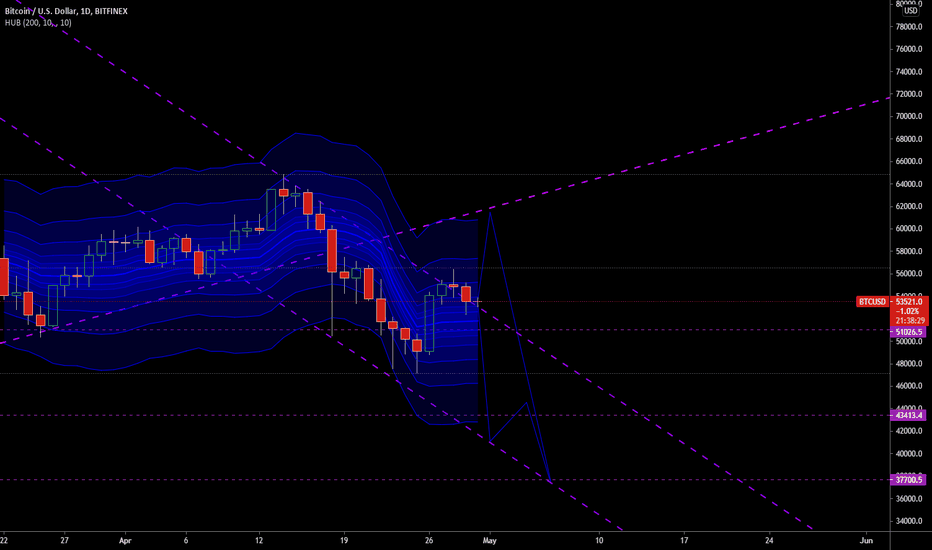Click the 19 date label on time axis

(x=344, y=540)
